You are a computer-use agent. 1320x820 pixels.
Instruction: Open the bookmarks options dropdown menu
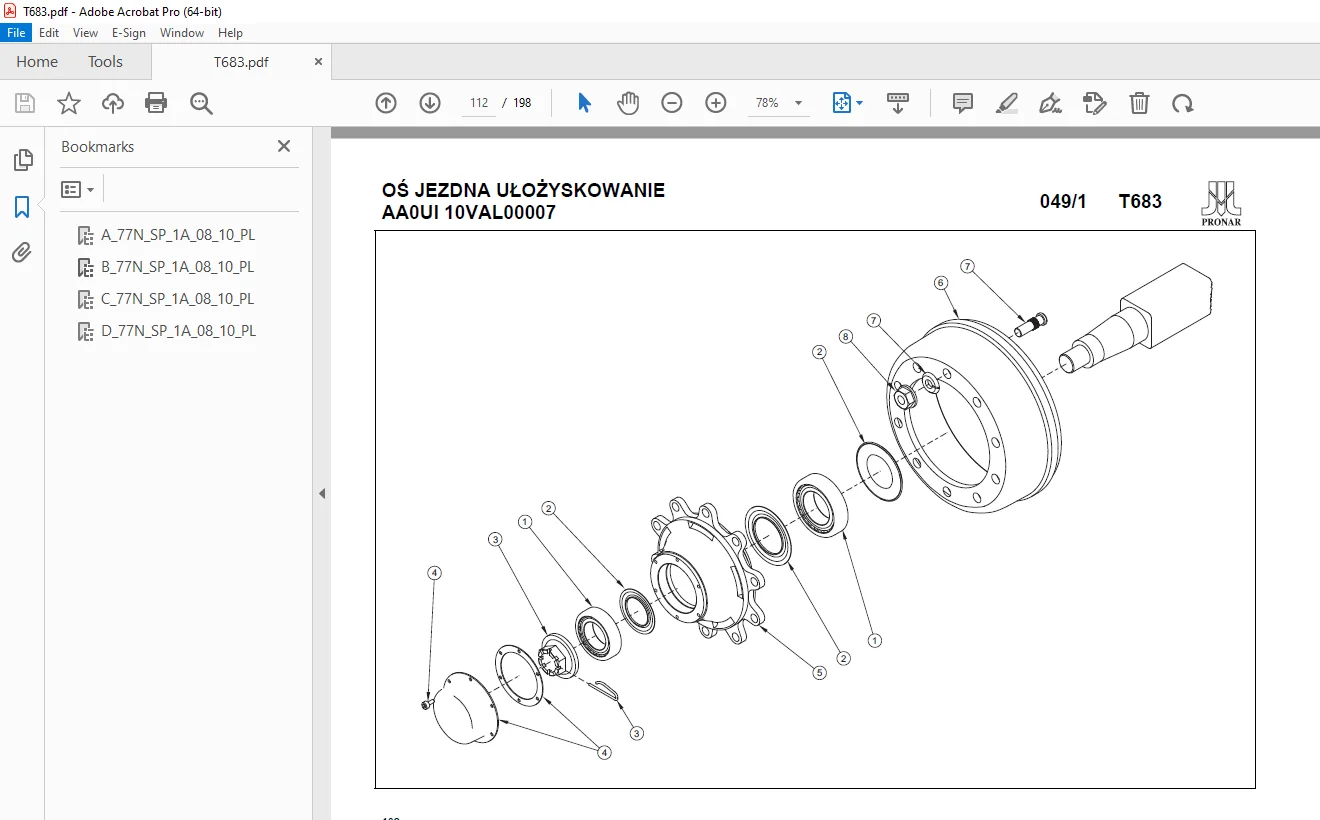(78, 189)
